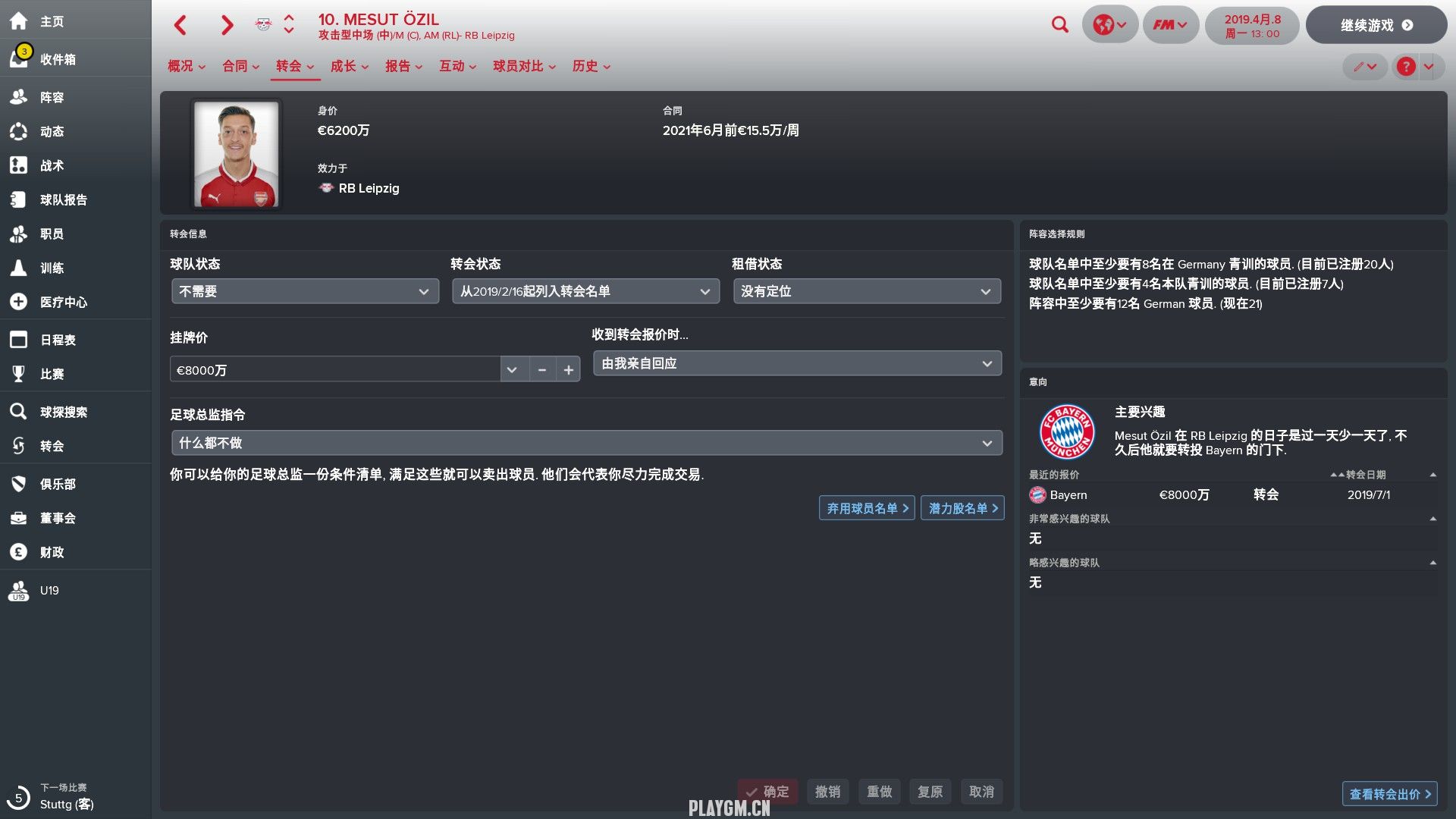Open the 成长 development menu
The height and width of the screenshot is (819, 1456).
[350, 66]
